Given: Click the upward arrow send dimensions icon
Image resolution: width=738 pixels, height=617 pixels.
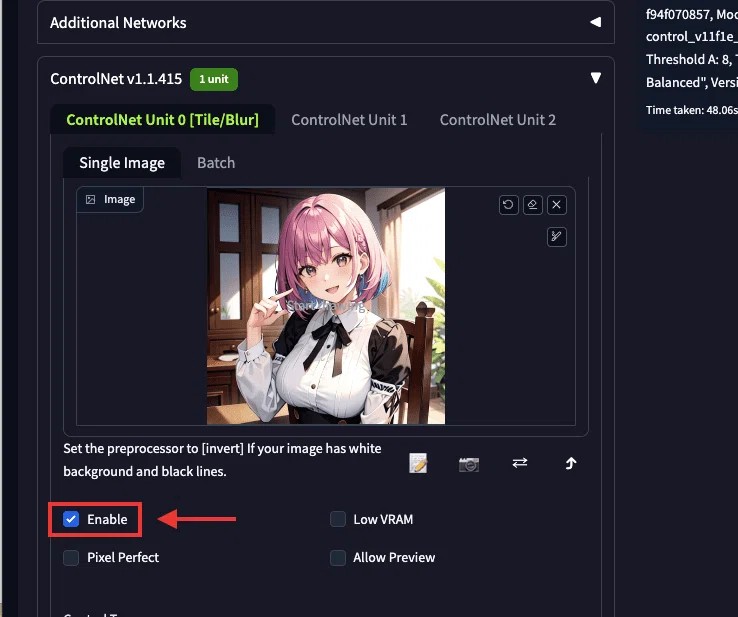Looking at the screenshot, I should point(570,464).
